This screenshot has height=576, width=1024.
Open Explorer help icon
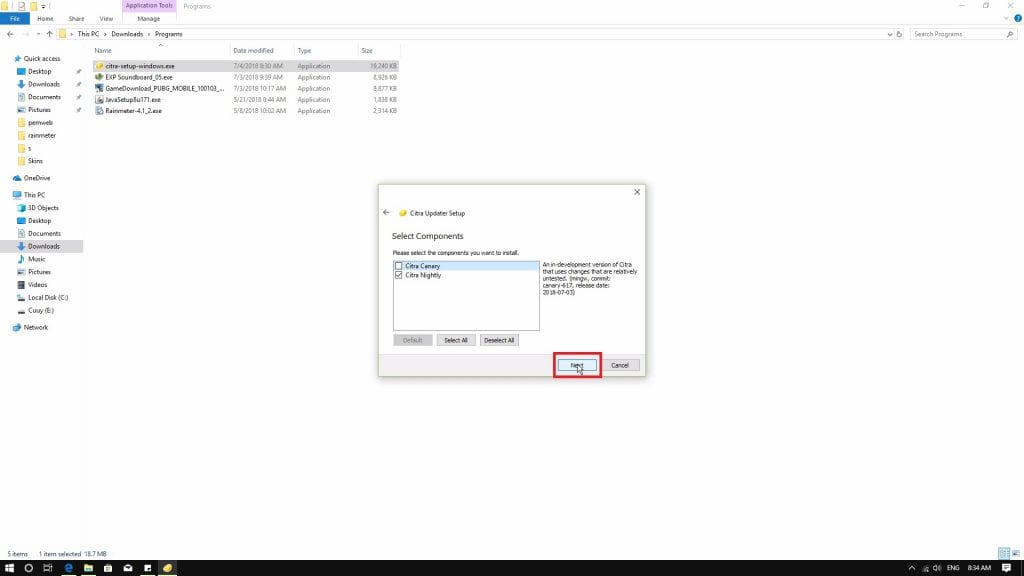point(1017,18)
